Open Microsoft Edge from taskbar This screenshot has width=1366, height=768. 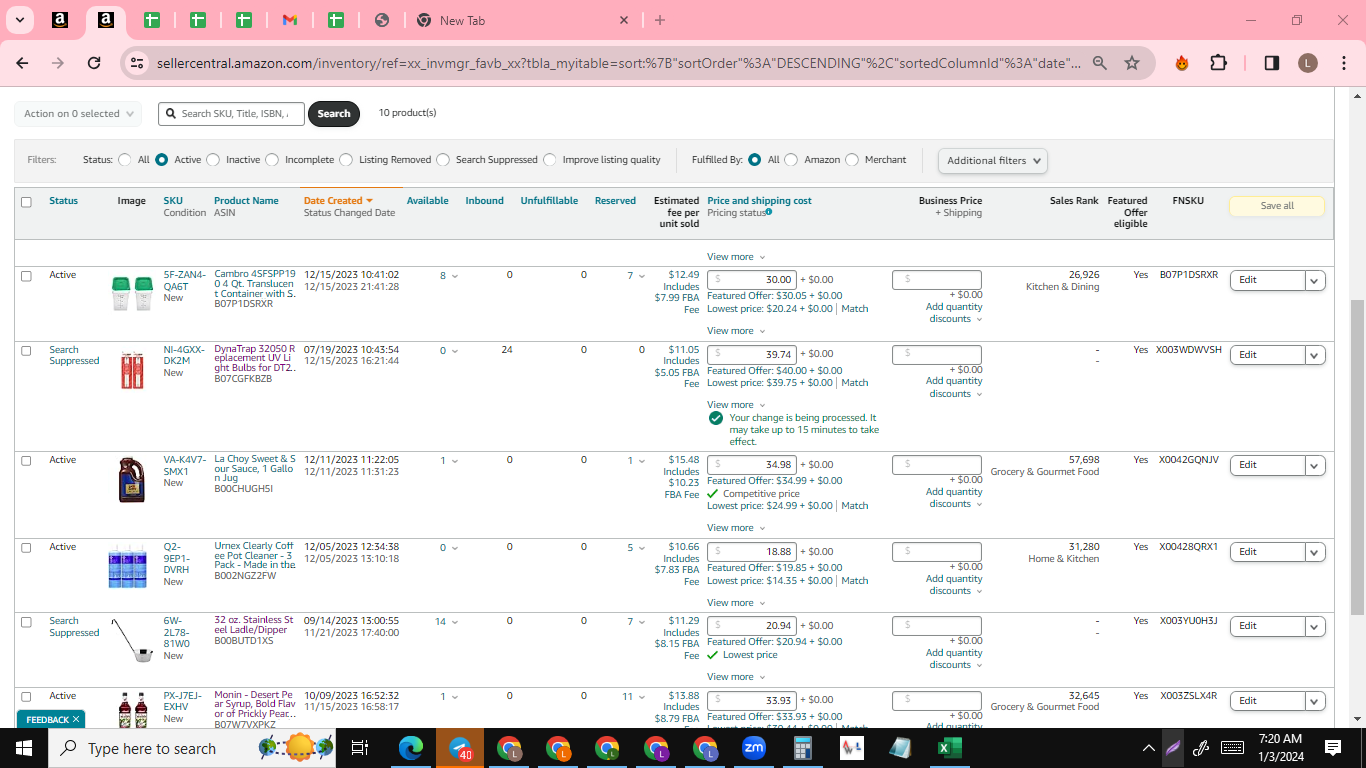click(411, 748)
